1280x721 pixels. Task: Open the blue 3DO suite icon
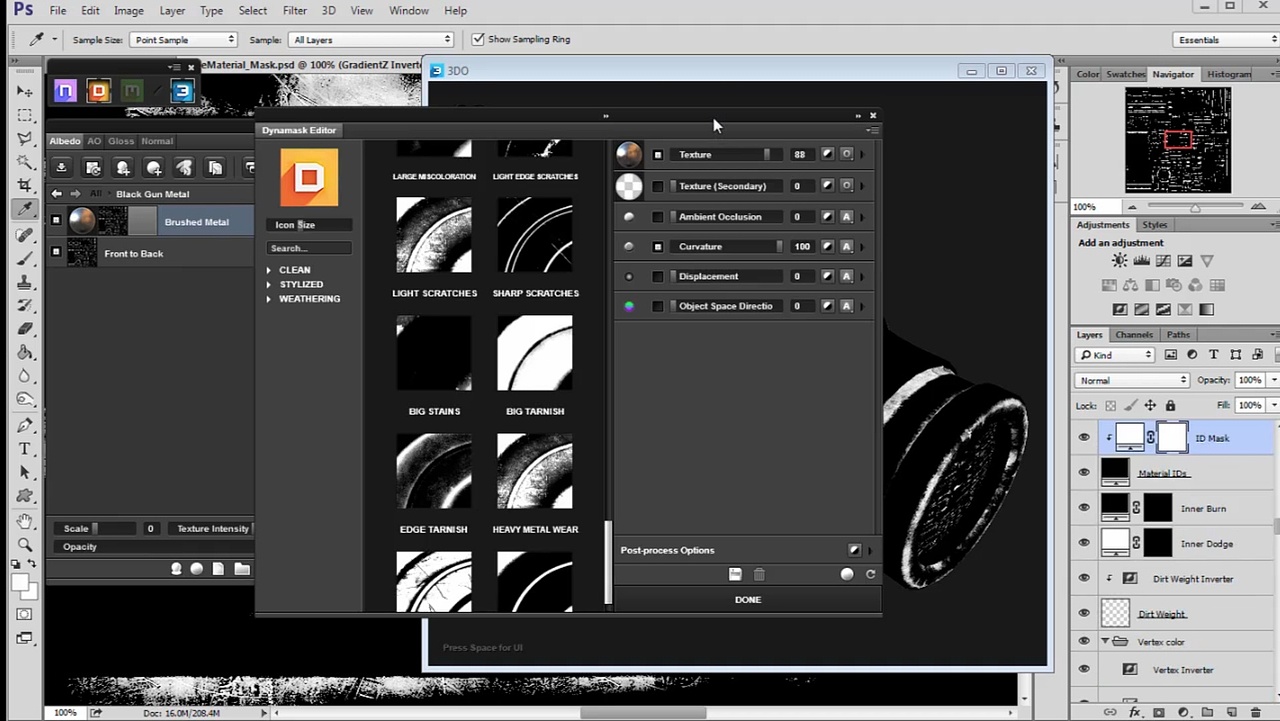182,91
